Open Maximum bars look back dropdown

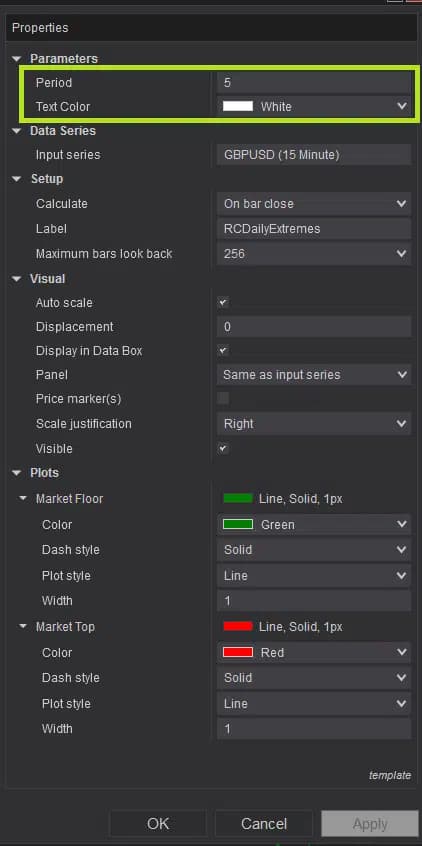point(314,253)
